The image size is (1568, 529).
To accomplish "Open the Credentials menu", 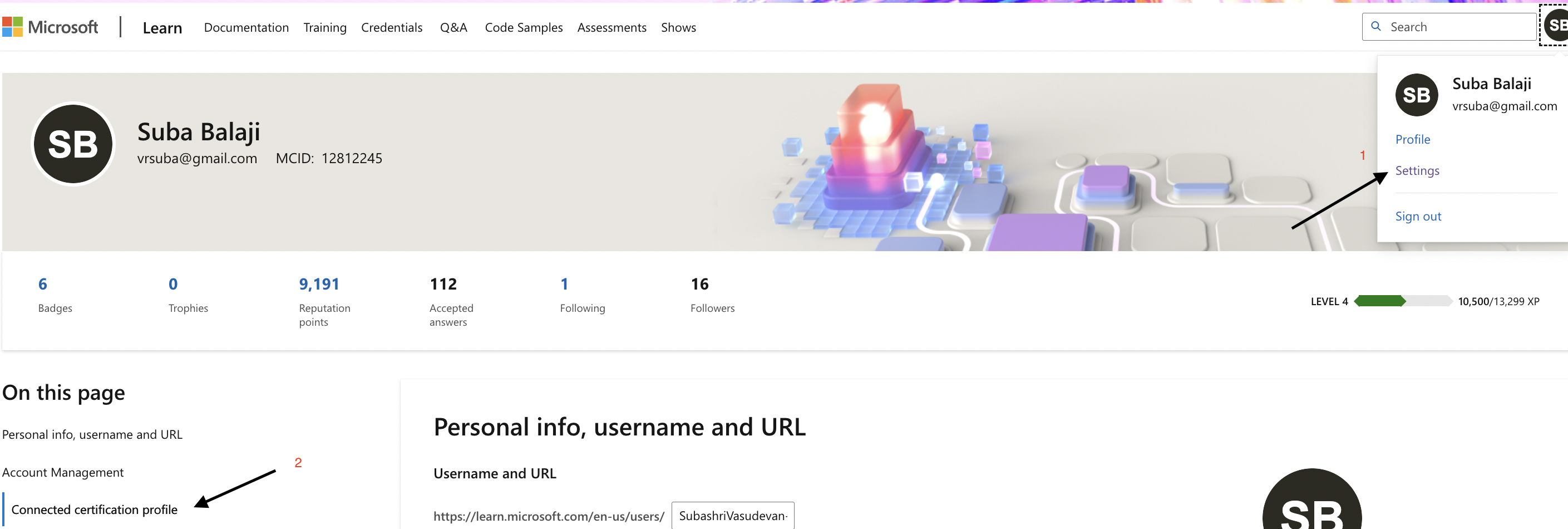I will (x=391, y=27).
